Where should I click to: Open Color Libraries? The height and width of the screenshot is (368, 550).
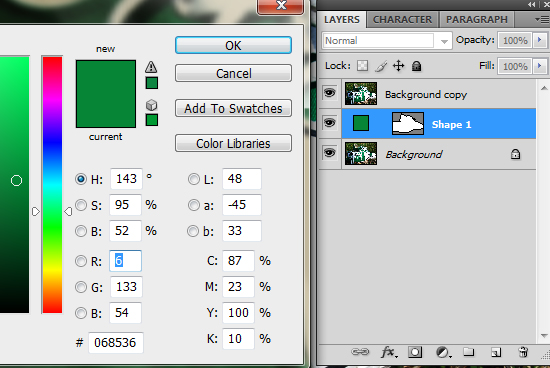[x=233, y=143]
